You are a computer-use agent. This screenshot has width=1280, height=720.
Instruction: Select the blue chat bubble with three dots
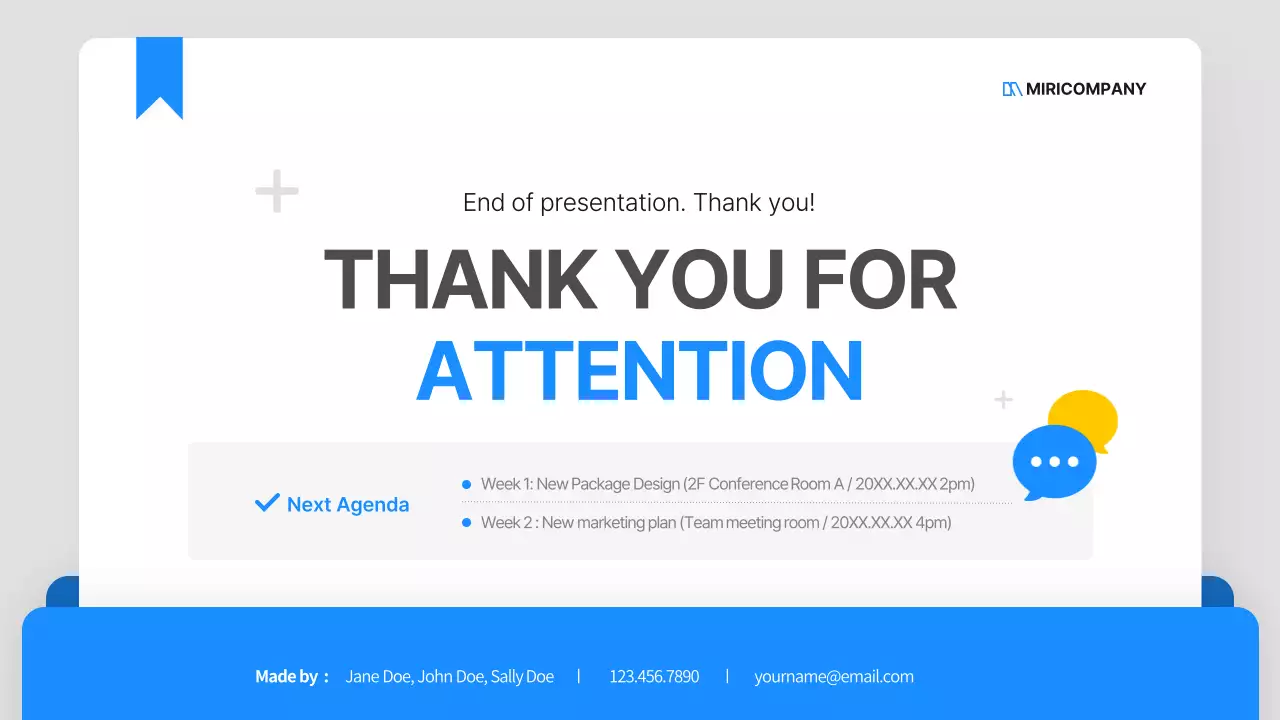(1053, 461)
